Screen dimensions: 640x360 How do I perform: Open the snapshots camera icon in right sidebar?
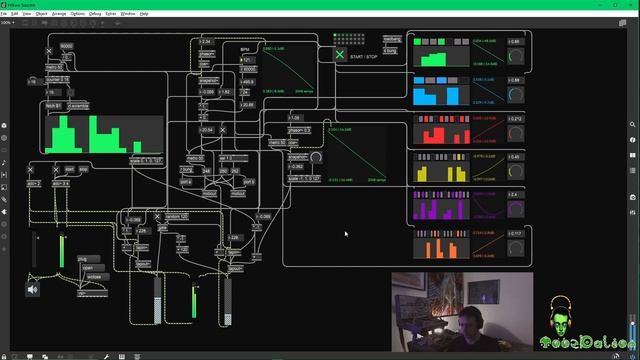point(632,197)
